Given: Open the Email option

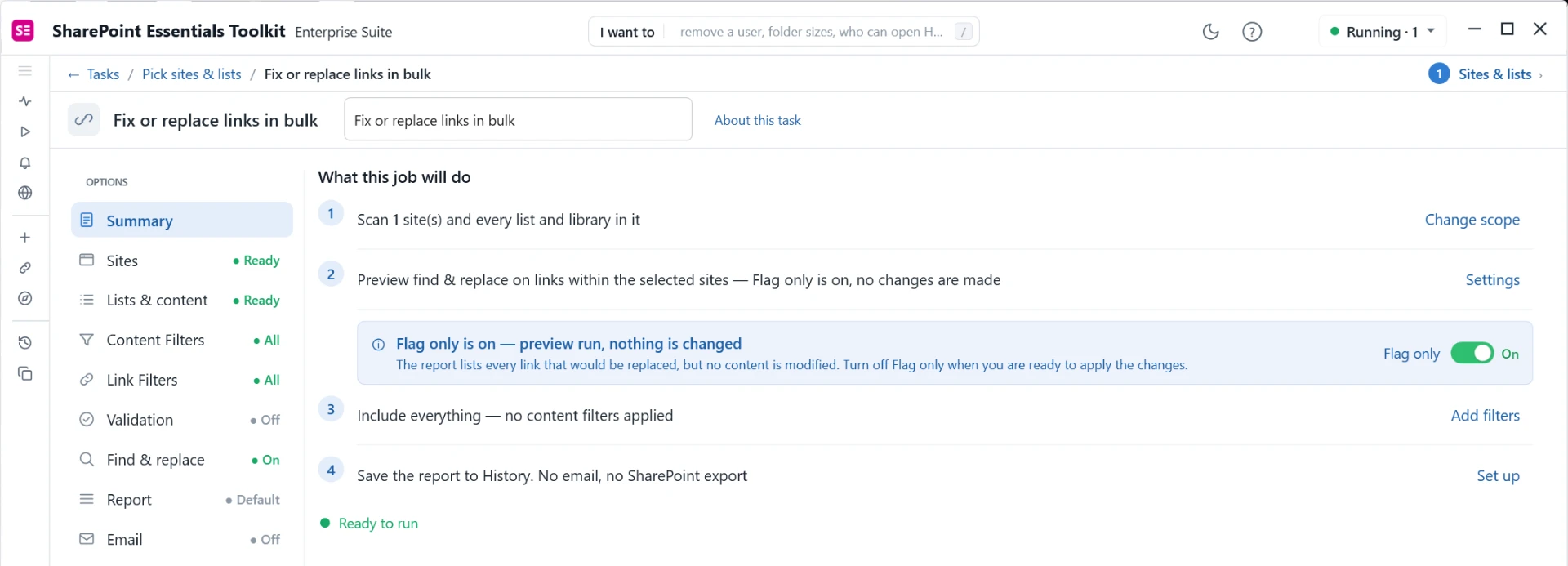Looking at the screenshot, I should point(182,540).
